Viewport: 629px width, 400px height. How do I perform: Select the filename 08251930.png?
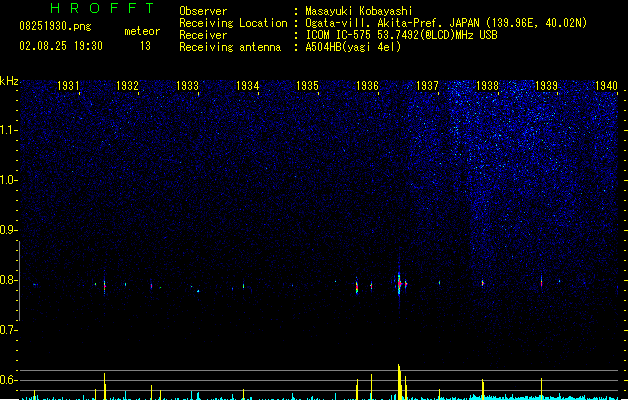pos(55,27)
